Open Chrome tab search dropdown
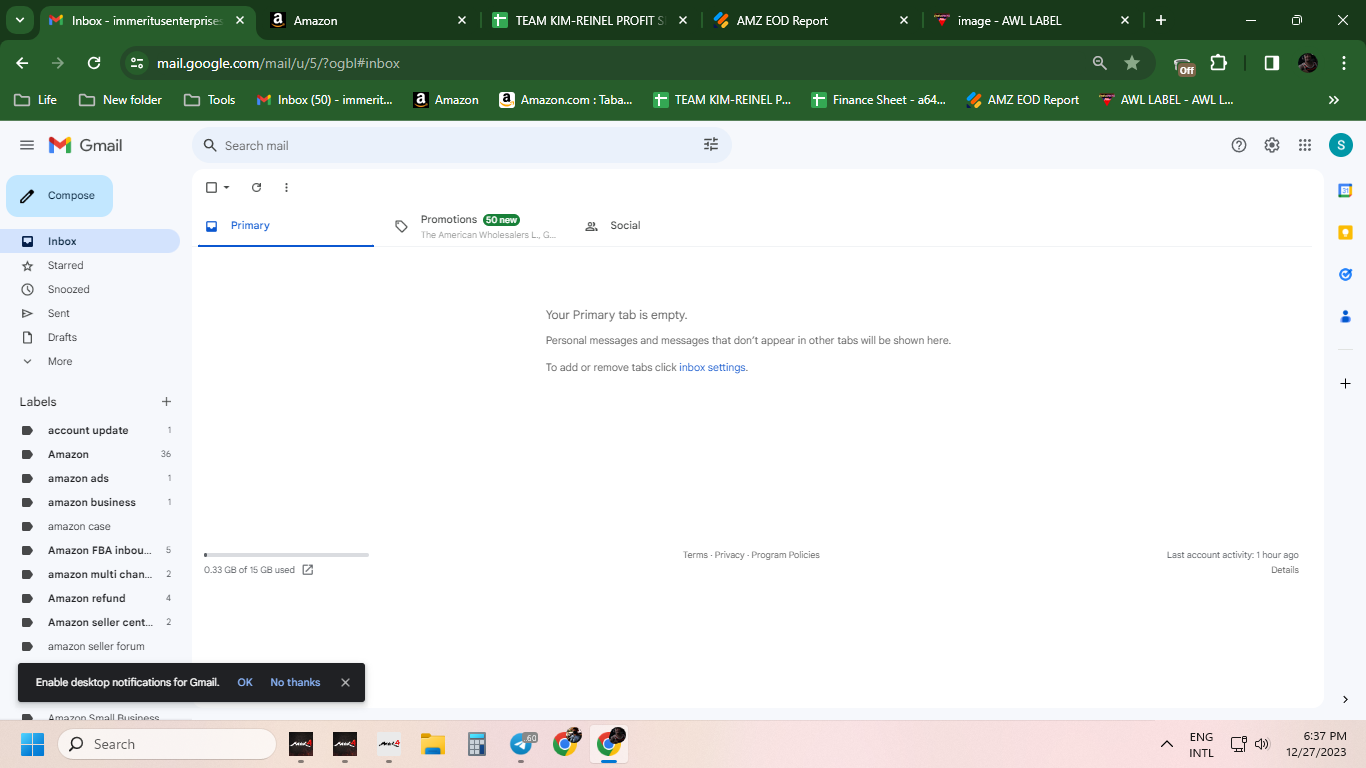The height and width of the screenshot is (768, 1366). pos(20,20)
